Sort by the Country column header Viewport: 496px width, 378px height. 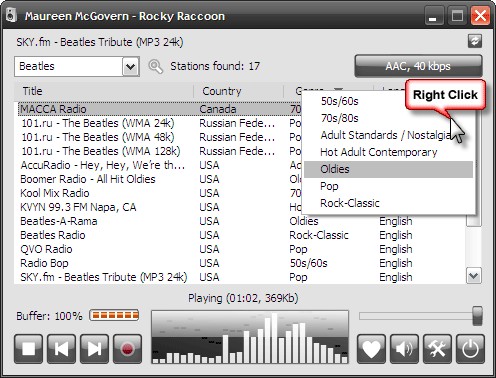(x=238, y=91)
